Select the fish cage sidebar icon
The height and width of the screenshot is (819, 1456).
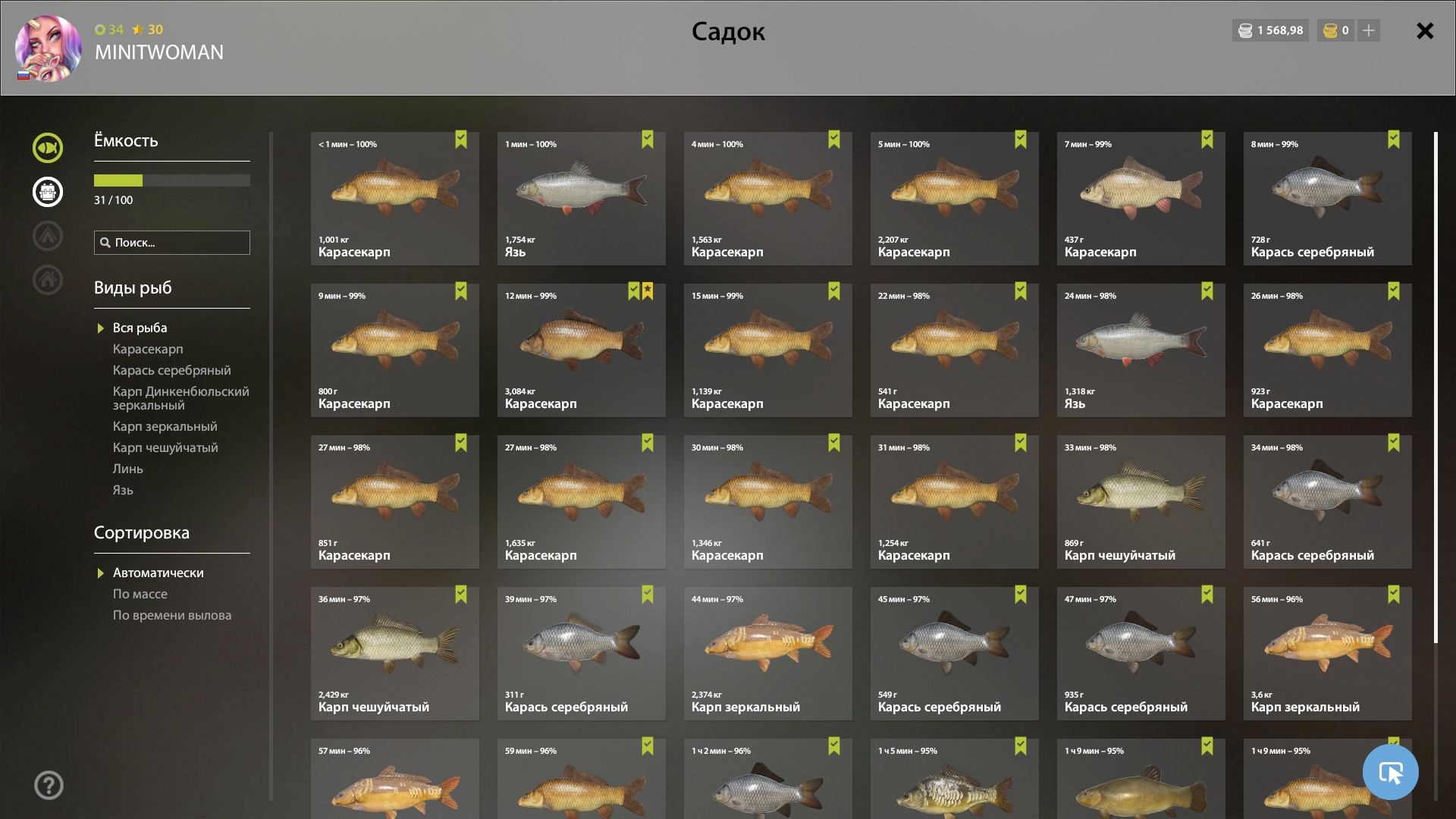48,192
